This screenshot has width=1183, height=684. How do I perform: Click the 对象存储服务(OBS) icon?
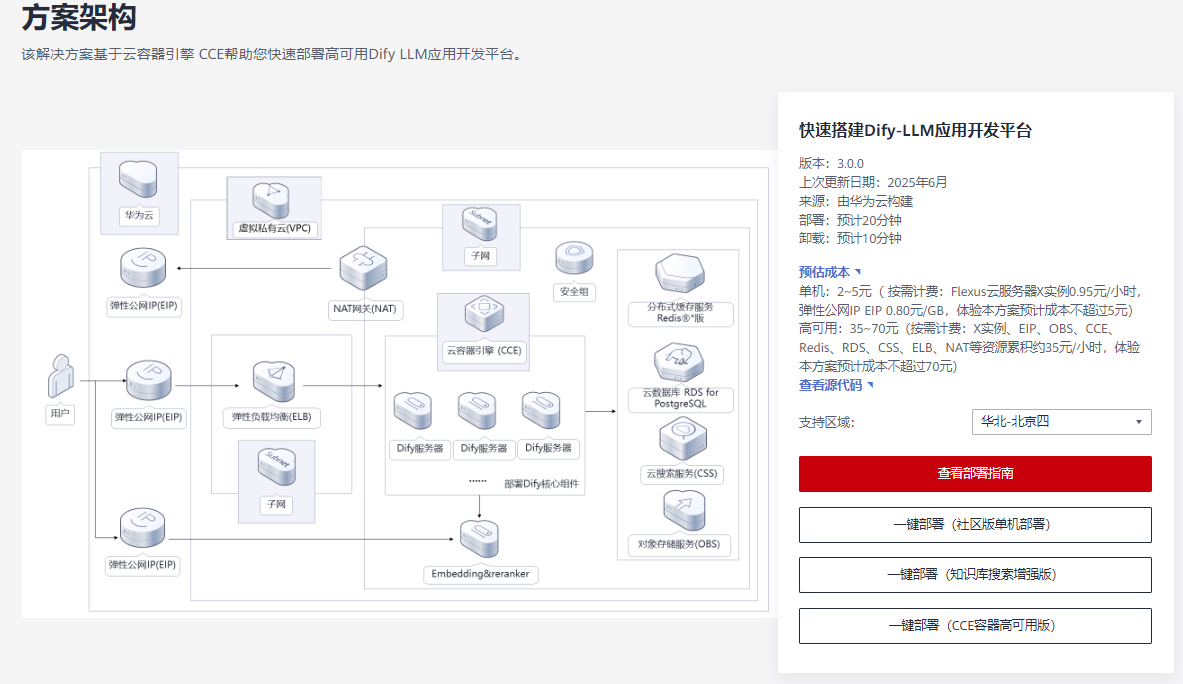click(x=684, y=511)
